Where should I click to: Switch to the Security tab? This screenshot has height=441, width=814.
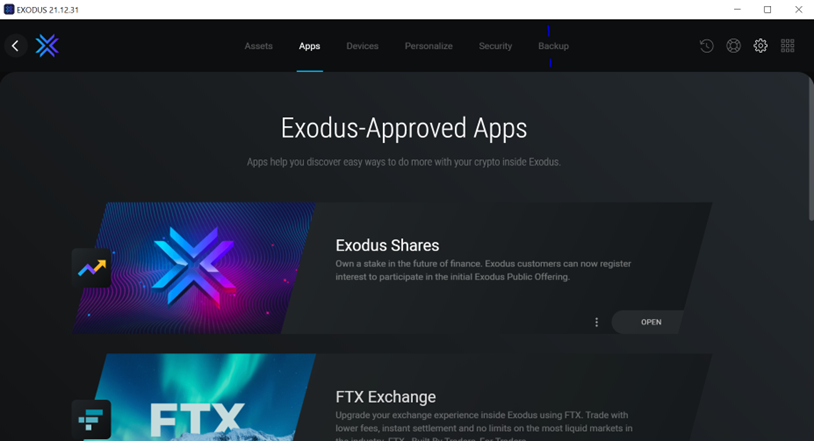[x=495, y=46]
